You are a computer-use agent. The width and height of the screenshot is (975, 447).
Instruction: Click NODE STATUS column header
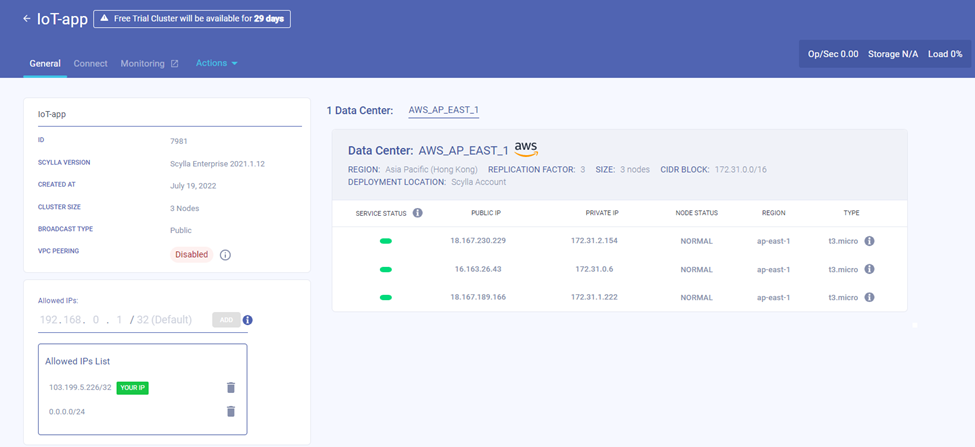(x=696, y=213)
